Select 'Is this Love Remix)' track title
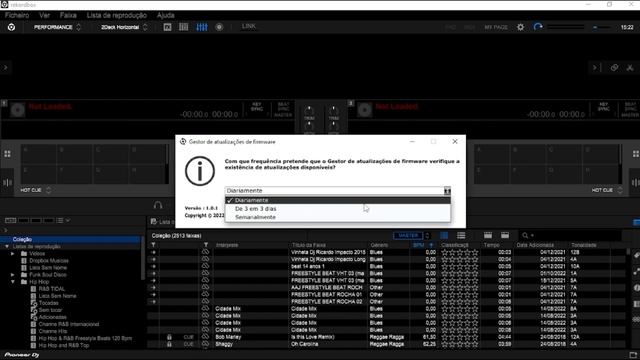The image size is (640, 360). pos(313,337)
